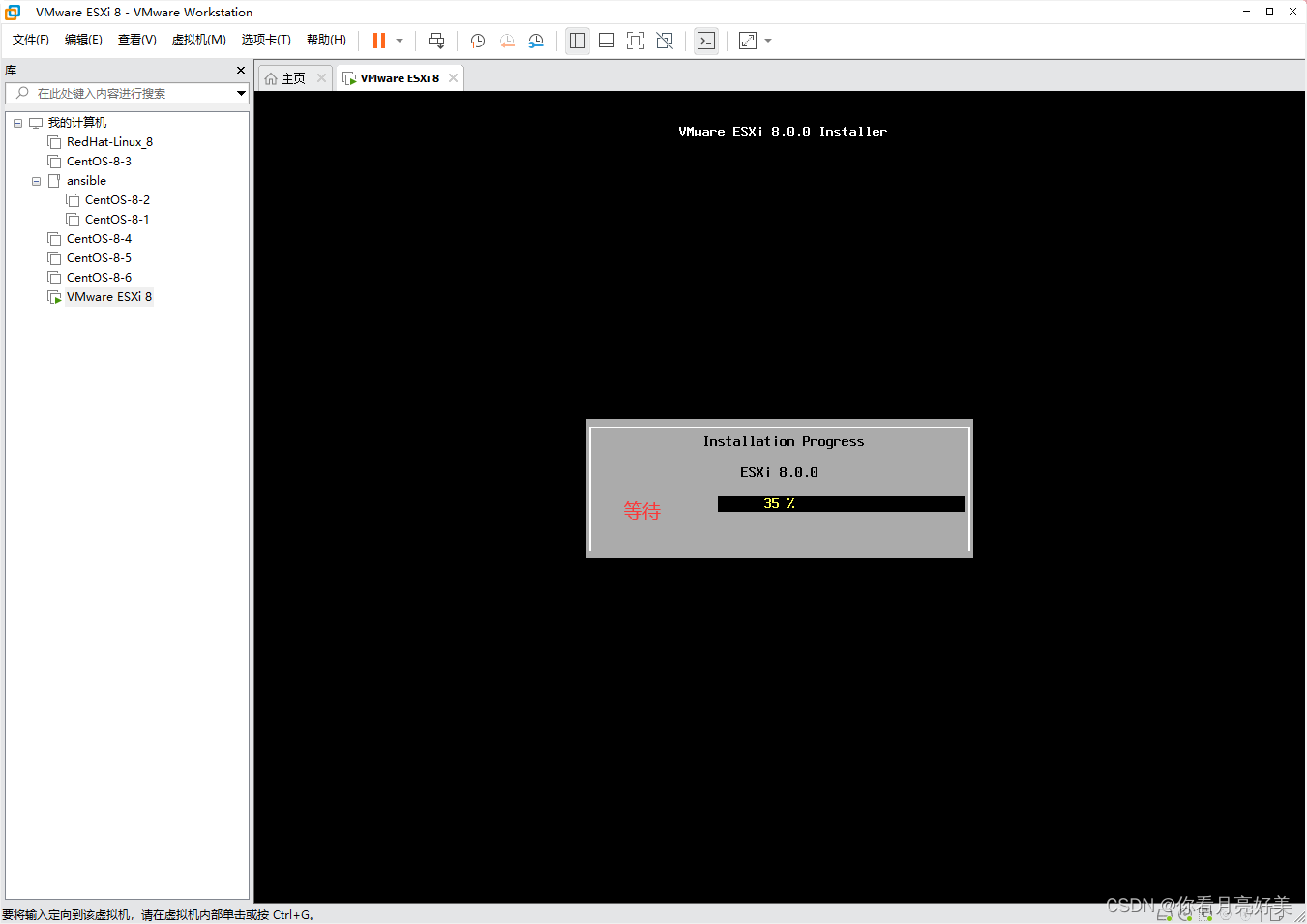Collapse the ansible folder node
1307x924 pixels.
(x=36, y=181)
